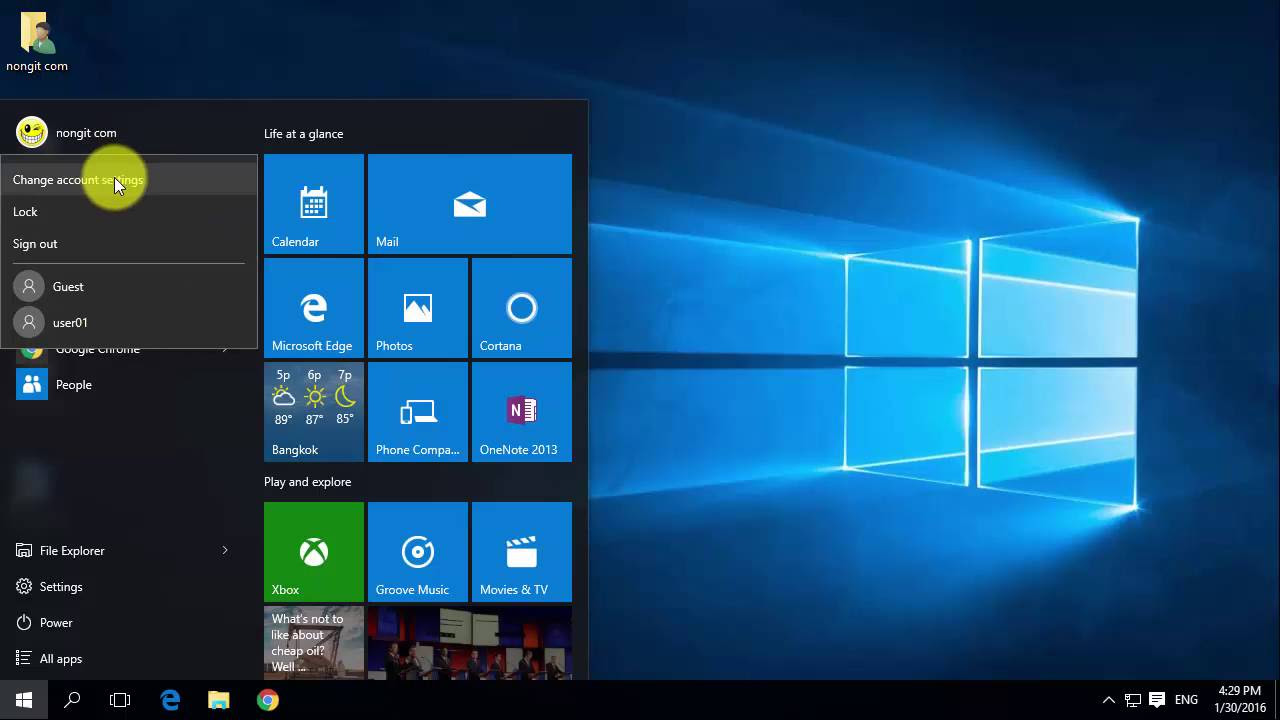Launch the OneNote 2013 tile
Image resolution: width=1280 pixels, height=720 pixels.
[522, 412]
